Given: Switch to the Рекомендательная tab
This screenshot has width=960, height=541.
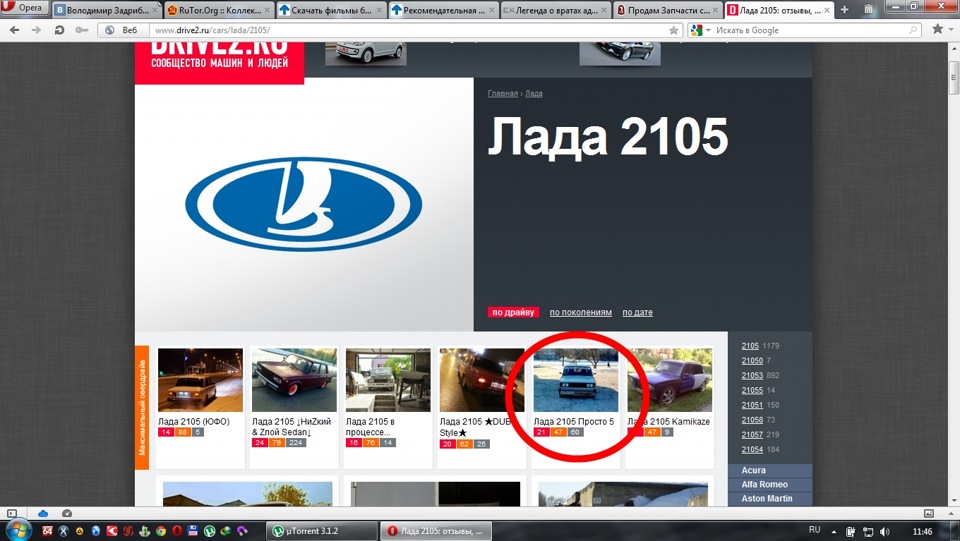Looking at the screenshot, I should [x=443, y=10].
